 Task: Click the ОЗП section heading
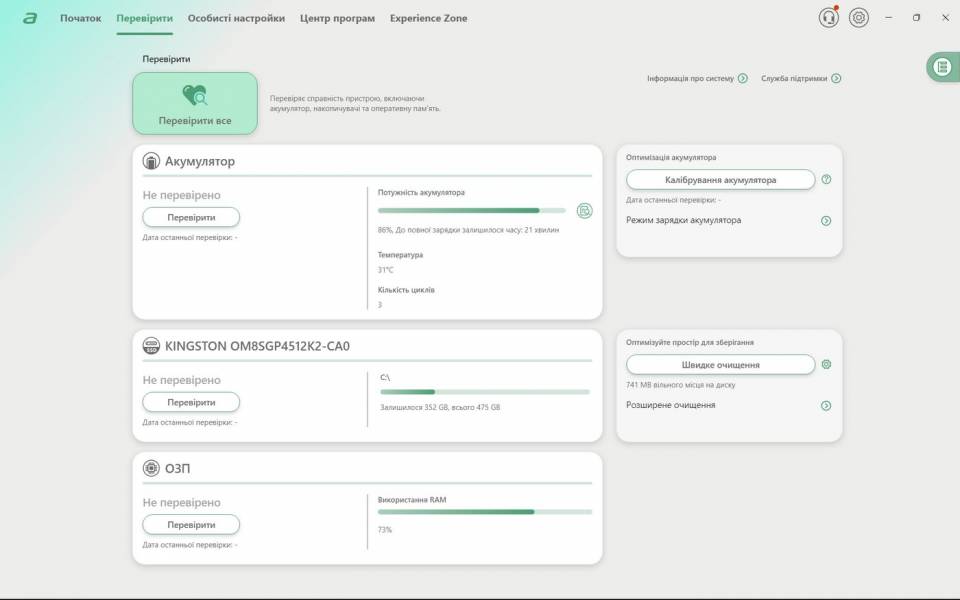pyautogui.click(x=178, y=468)
